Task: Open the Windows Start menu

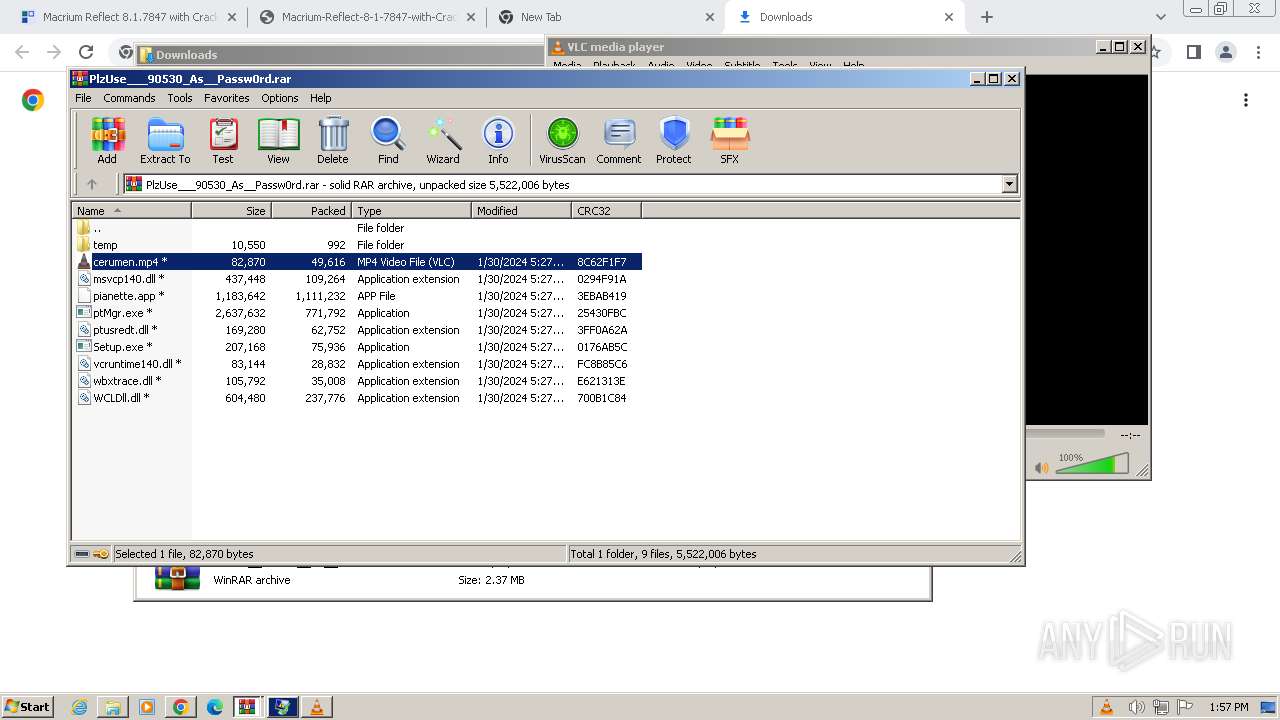Action: coord(27,706)
